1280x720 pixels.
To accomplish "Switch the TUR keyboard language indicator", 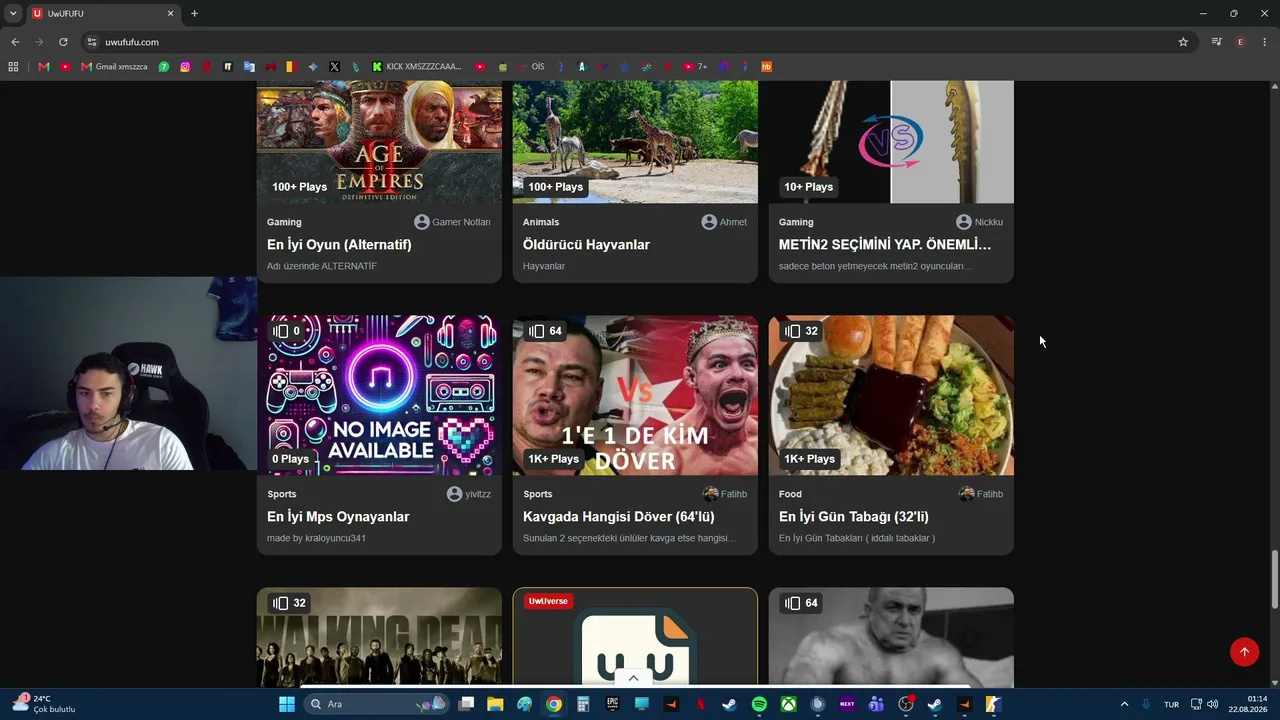I will click(1171, 704).
